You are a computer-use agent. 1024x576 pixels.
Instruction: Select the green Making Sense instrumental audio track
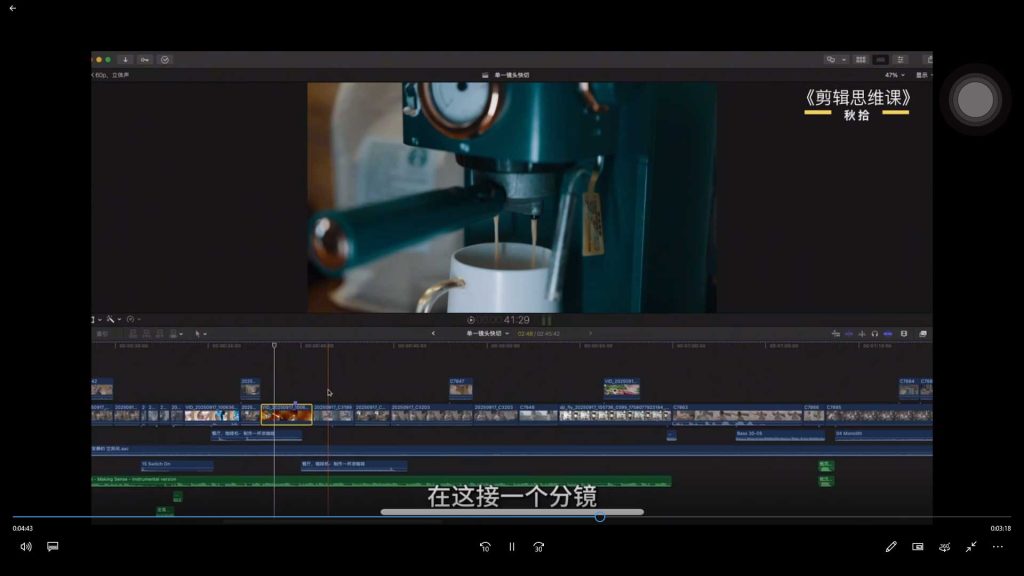[x=381, y=481]
